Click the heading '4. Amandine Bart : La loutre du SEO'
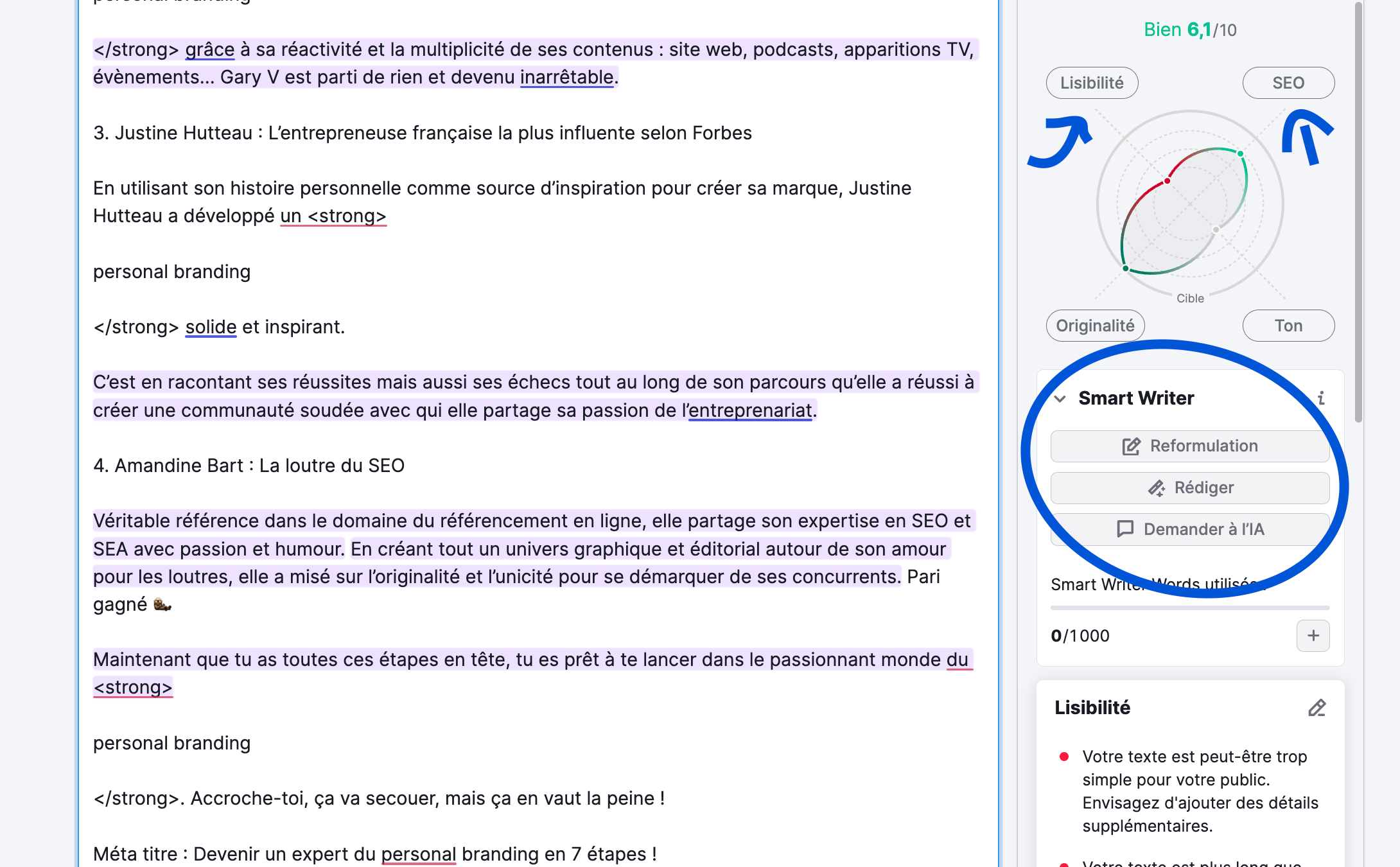This screenshot has width=1400, height=867. [249, 466]
